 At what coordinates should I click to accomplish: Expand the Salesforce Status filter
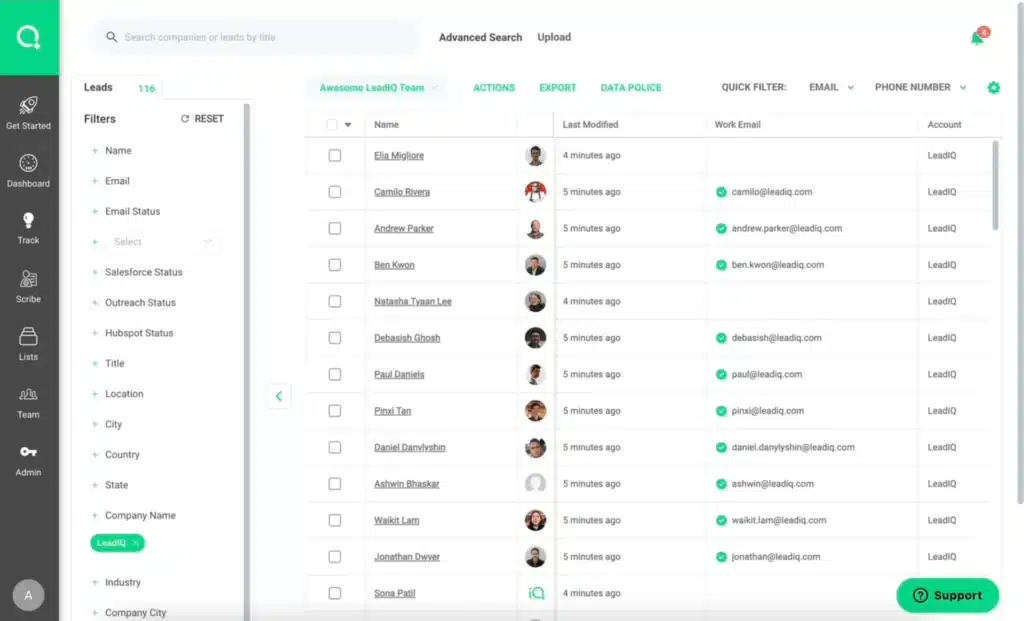click(x=137, y=272)
